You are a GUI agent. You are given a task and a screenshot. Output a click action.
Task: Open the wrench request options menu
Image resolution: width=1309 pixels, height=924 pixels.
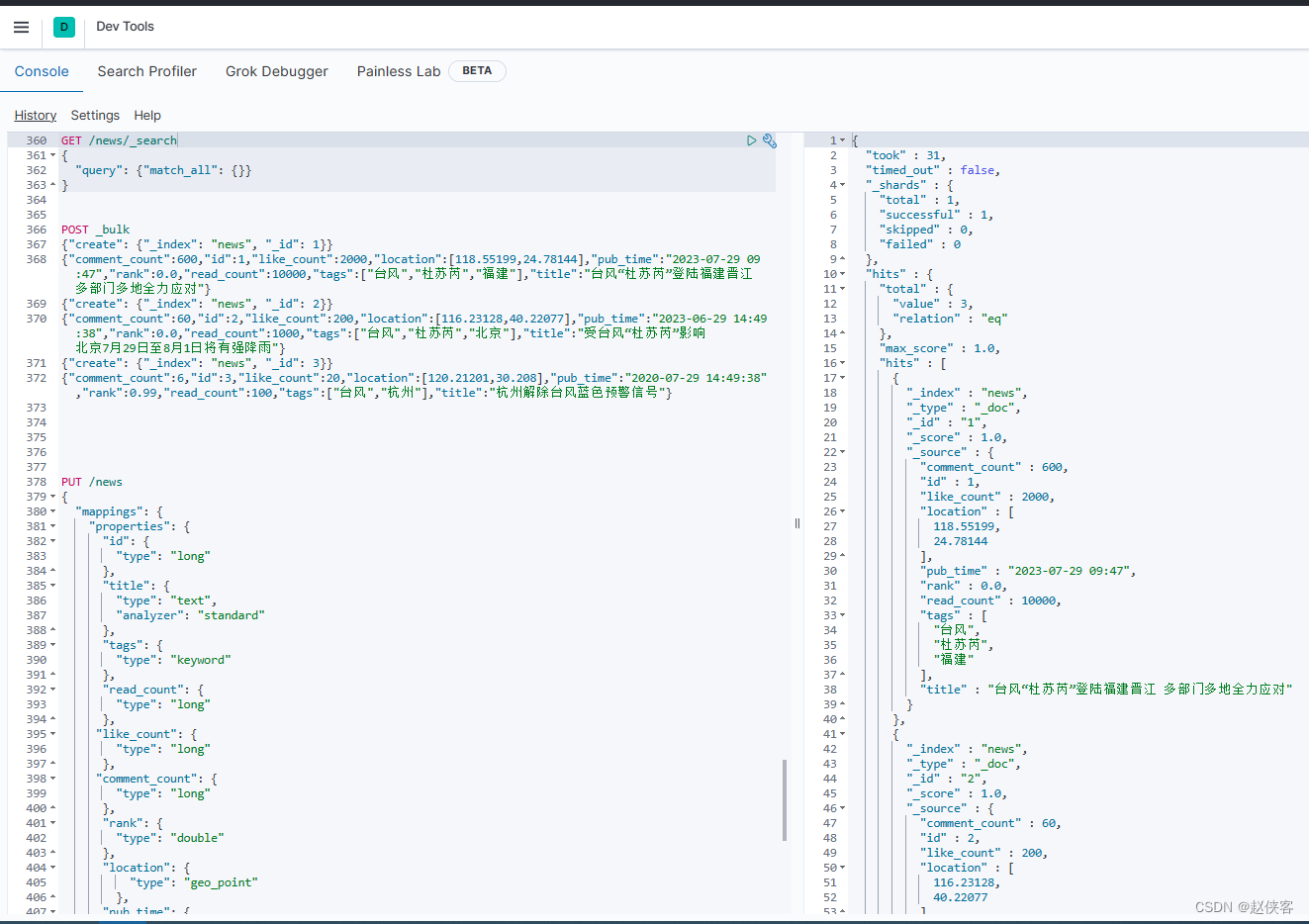point(770,140)
